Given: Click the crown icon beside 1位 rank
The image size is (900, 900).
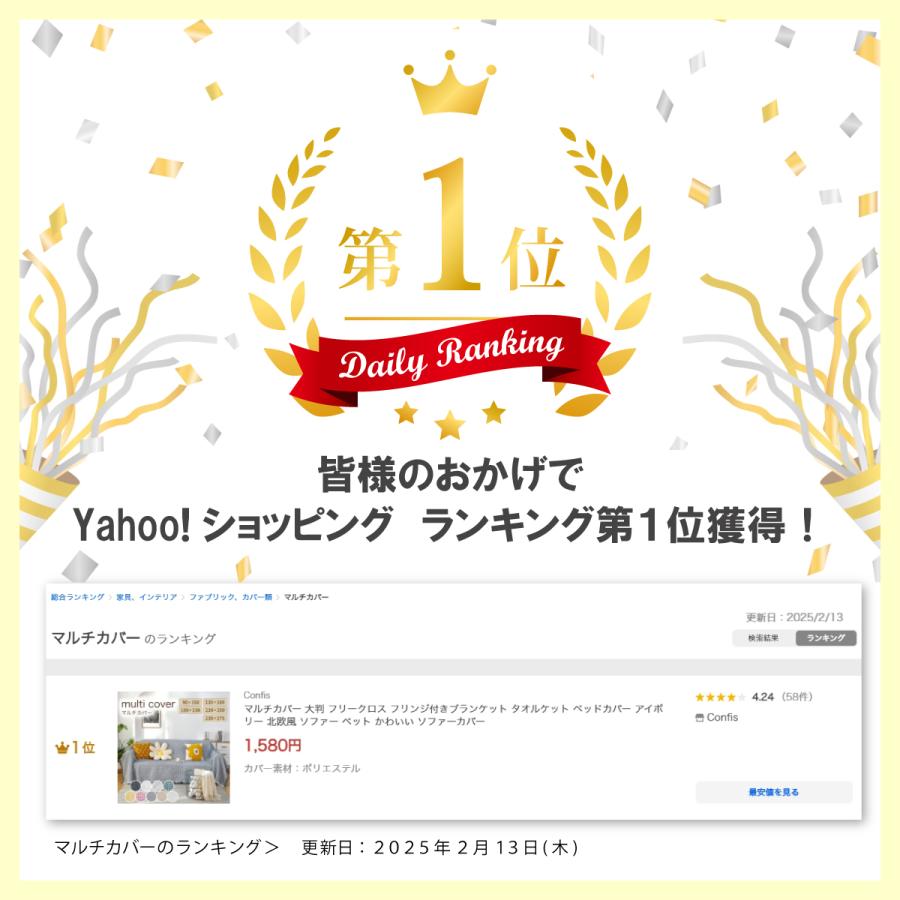Looking at the screenshot, I should (61, 748).
